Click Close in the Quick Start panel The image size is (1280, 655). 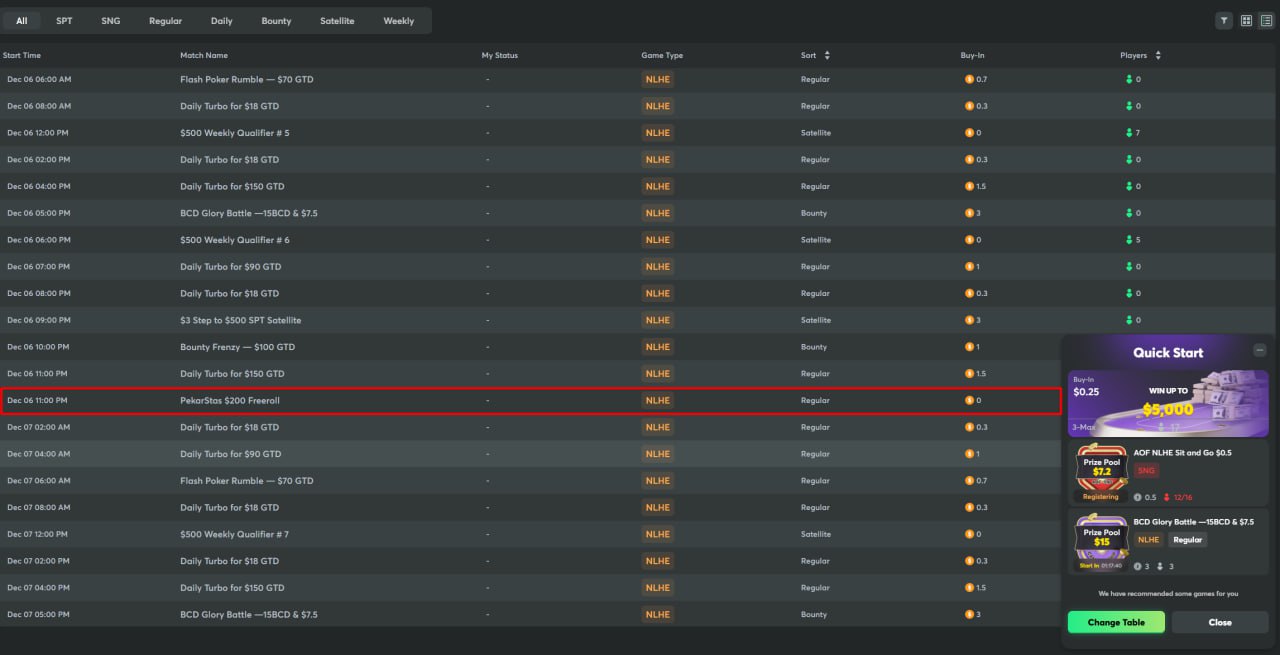click(1220, 622)
